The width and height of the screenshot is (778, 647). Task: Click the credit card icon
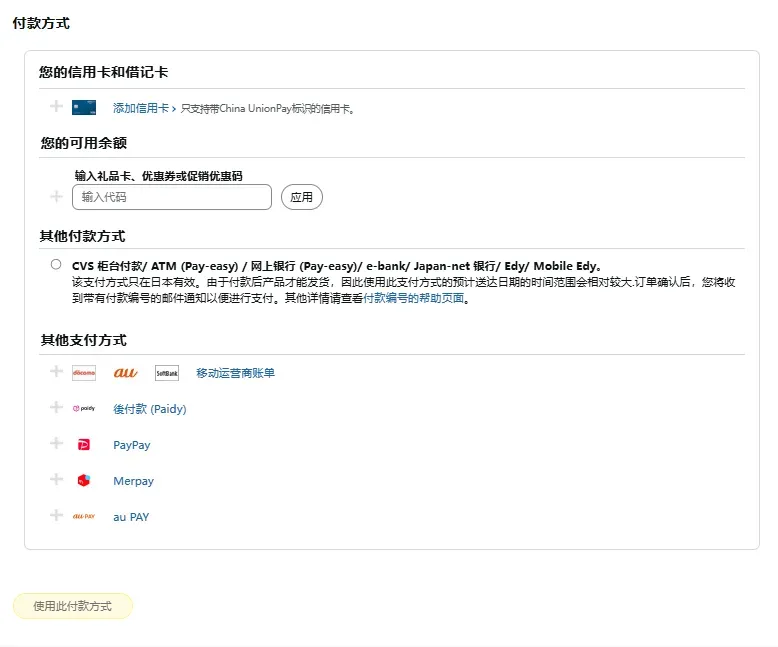coord(84,108)
